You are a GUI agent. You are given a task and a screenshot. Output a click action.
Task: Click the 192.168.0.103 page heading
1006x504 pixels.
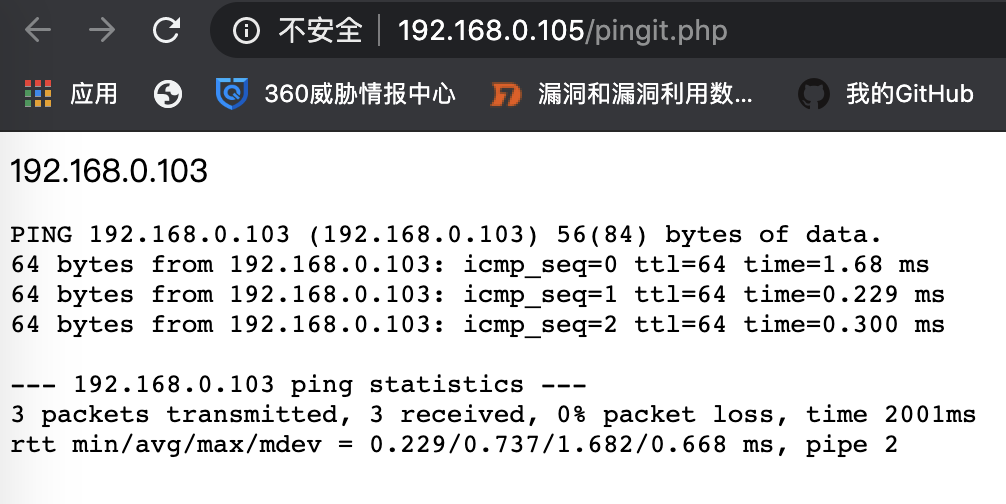(x=109, y=172)
